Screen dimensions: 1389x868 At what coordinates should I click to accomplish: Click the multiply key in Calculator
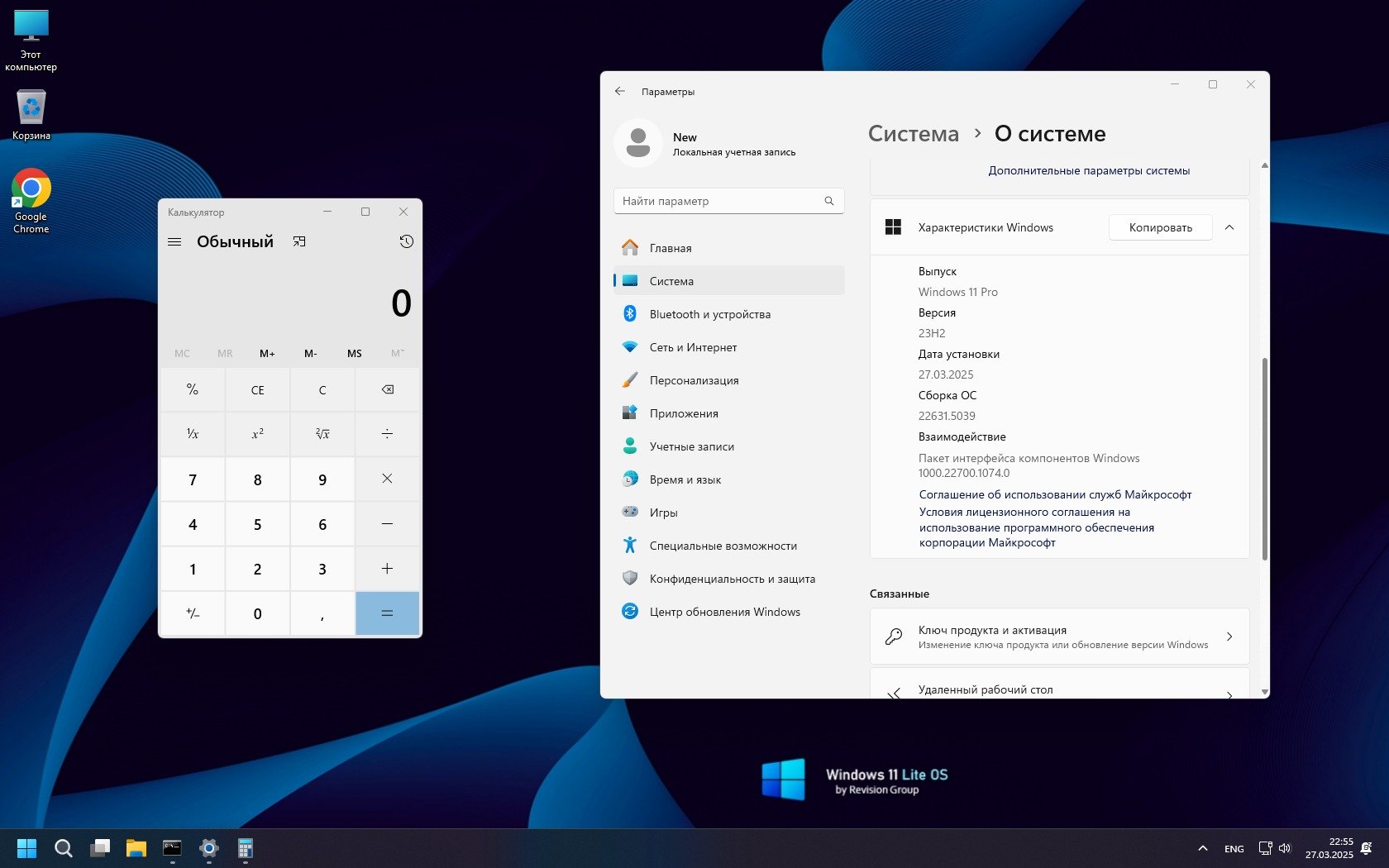[x=387, y=479]
